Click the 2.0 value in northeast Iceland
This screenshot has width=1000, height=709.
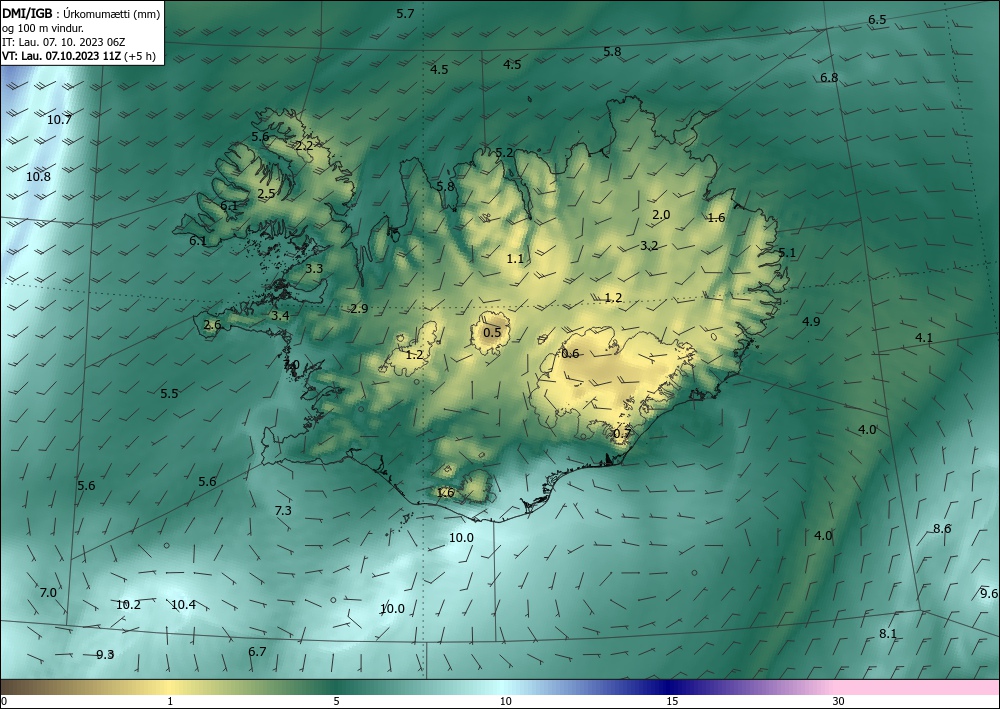[x=661, y=215]
